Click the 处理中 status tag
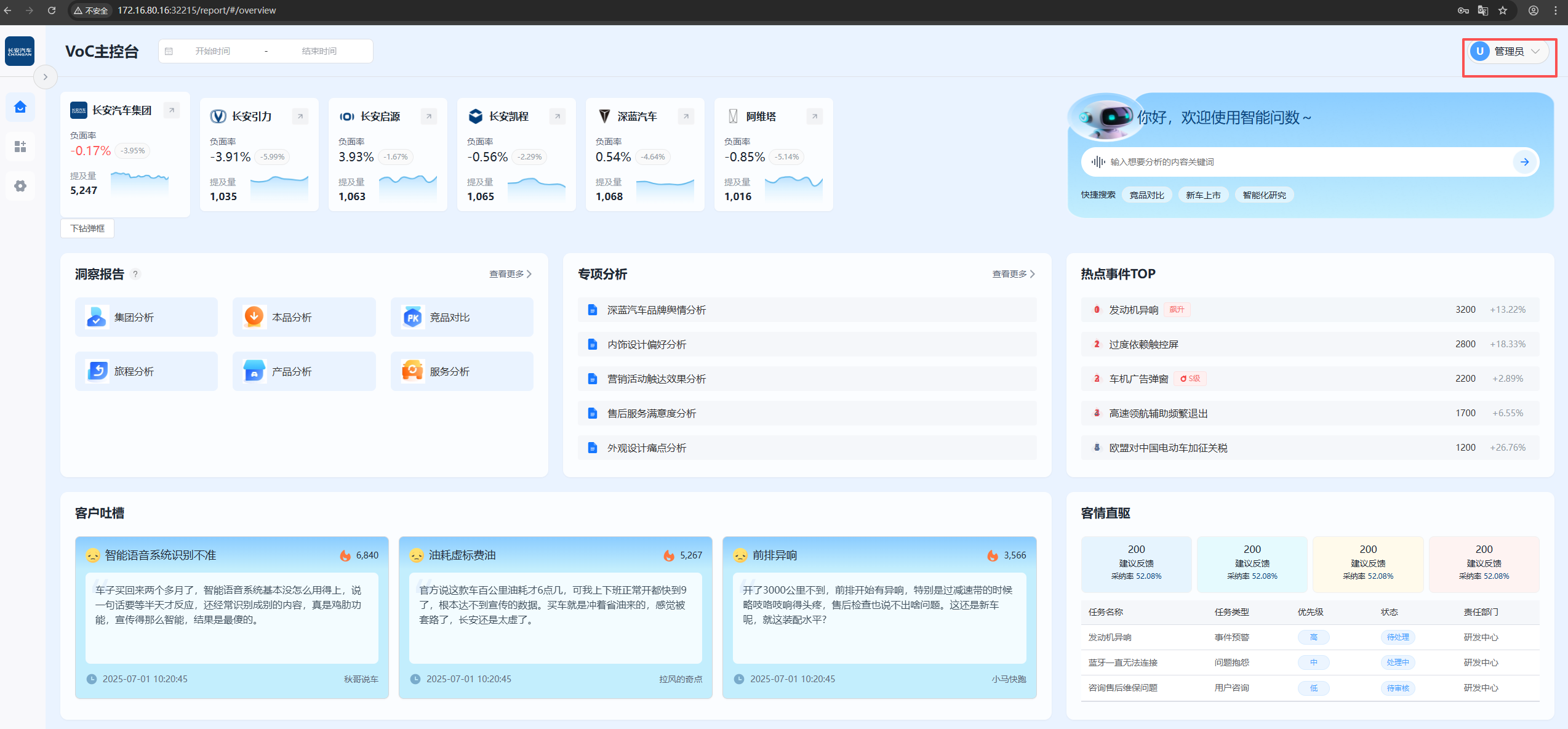The height and width of the screenshot is (729, 1568). (1398, 663)
